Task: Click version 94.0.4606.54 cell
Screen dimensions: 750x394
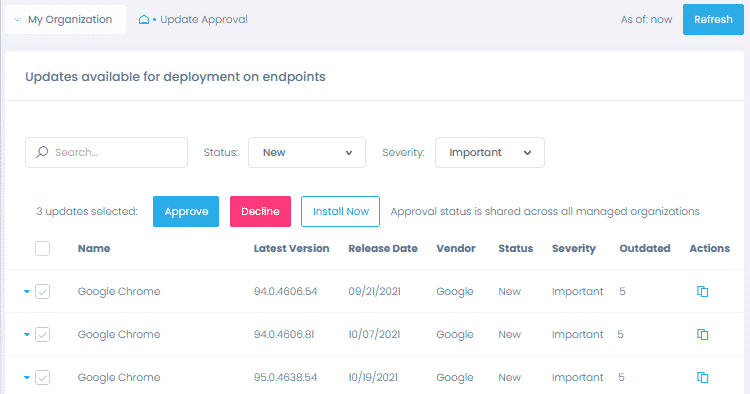Action: (286, 291)
